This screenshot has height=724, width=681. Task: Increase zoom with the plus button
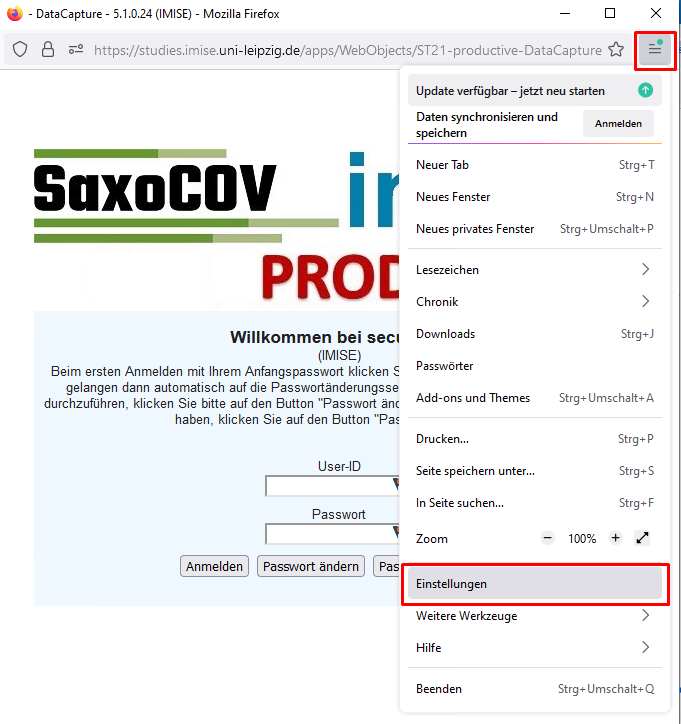click(615, 538)
